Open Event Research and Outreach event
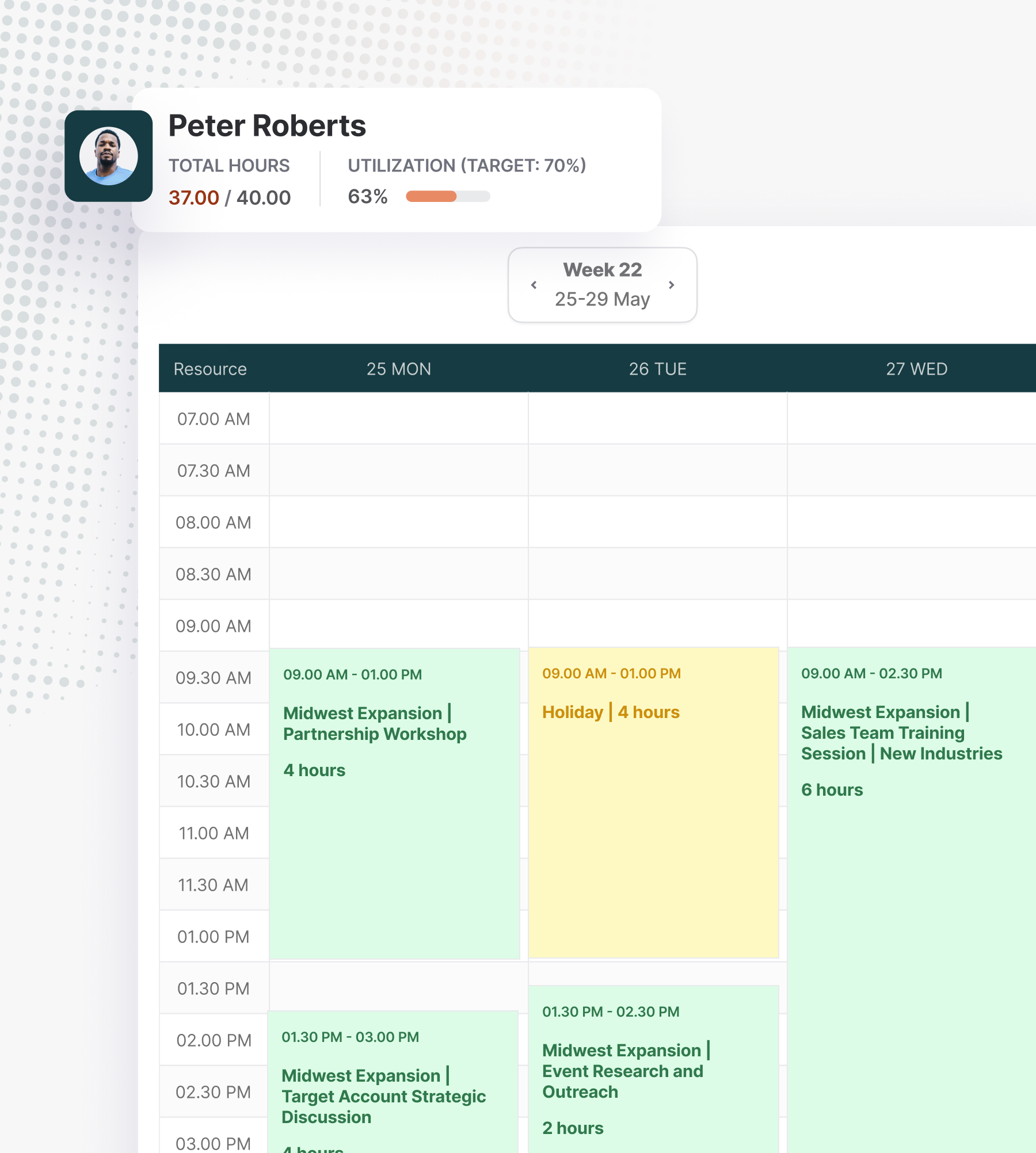 click(x=653, y=1070)
